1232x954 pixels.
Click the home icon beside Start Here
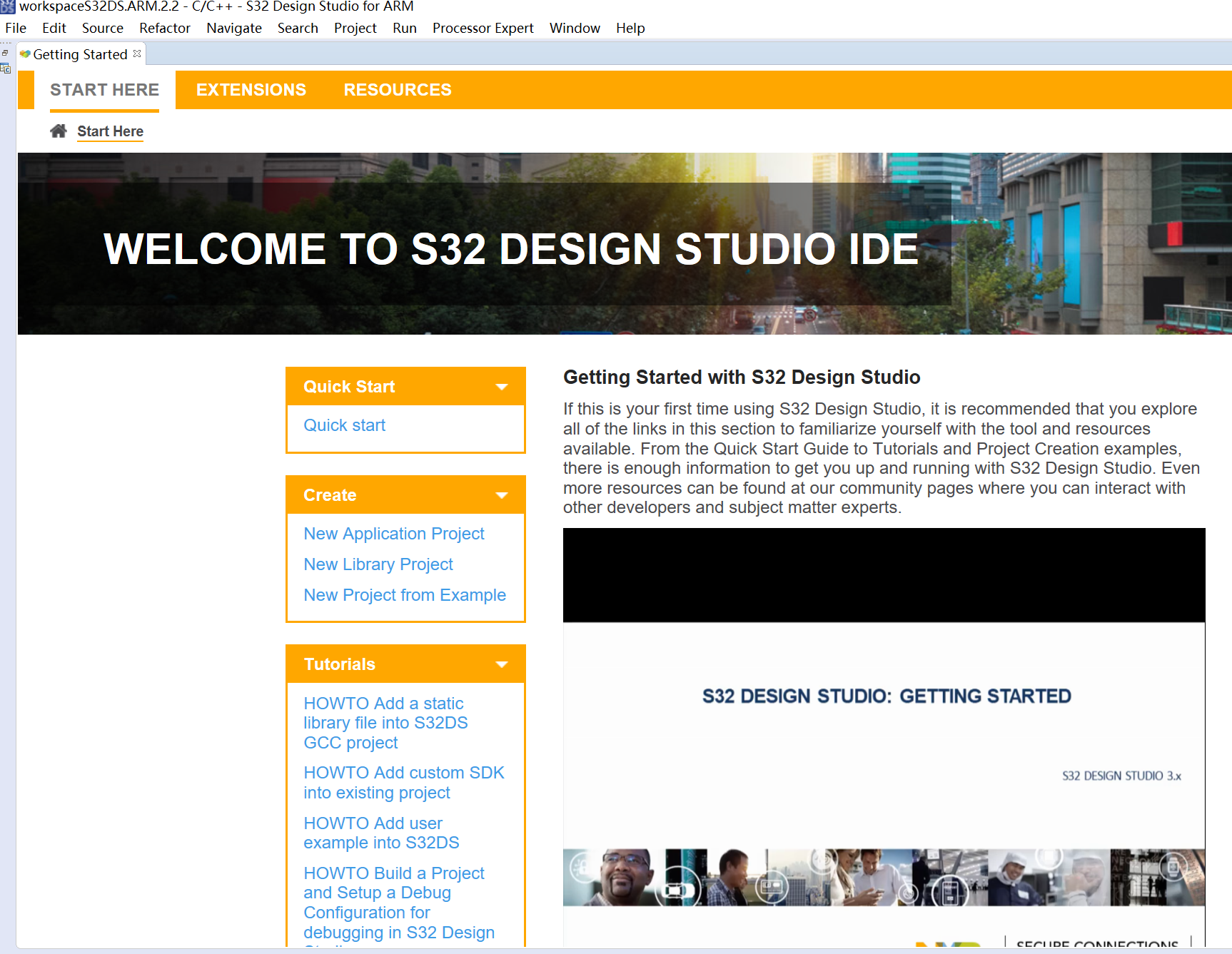tap(59, 131)
